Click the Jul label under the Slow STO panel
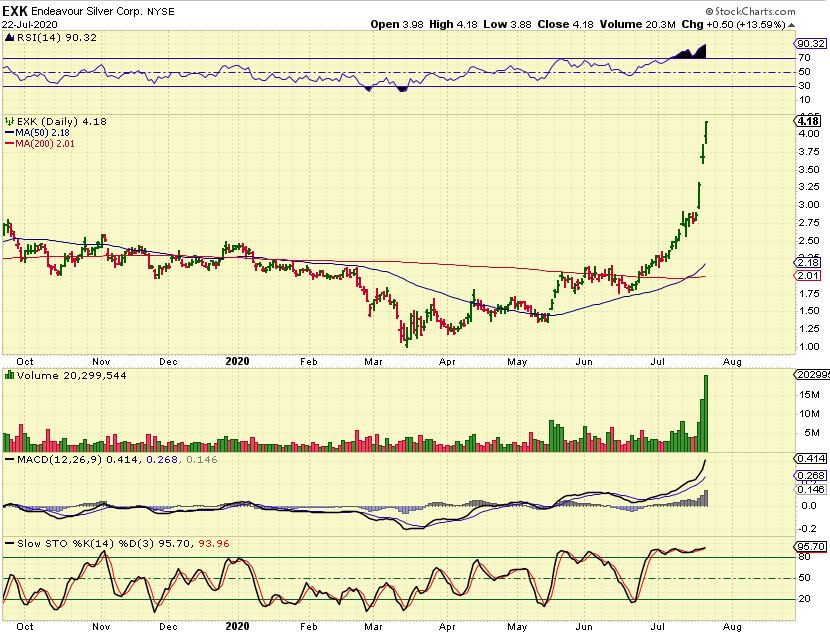 point(658,627)
